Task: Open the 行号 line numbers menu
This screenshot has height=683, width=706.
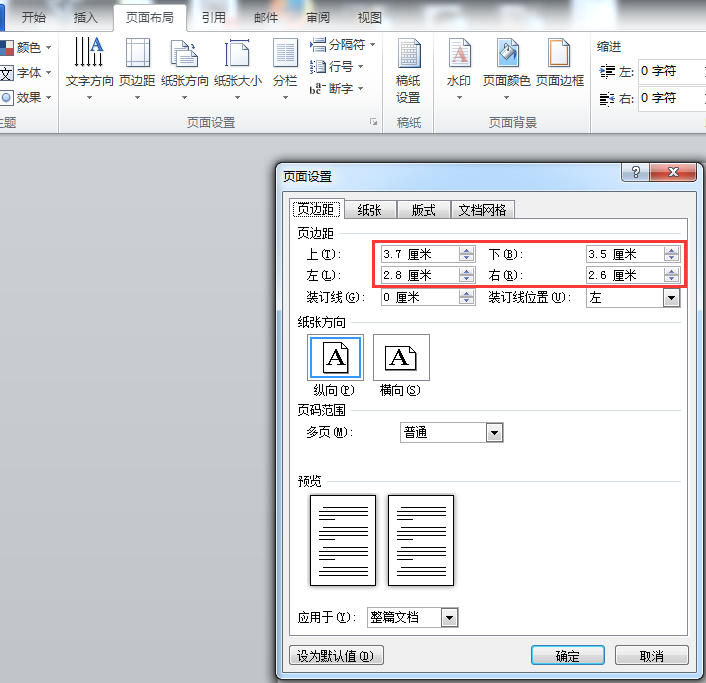Action: coord(336,67)
